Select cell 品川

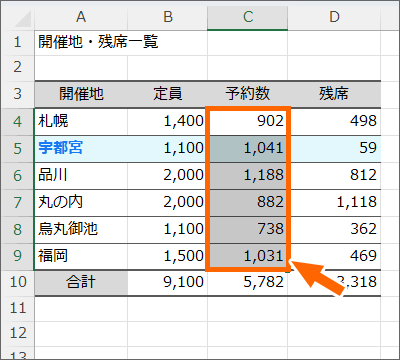tap(81, 176)
